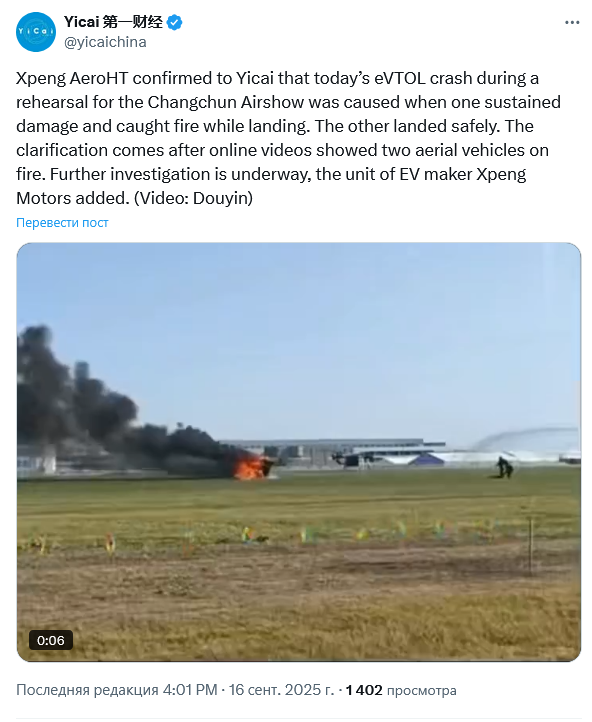Click the words Xpeng AeroHT in post
The width and height of the screenshot is (592, 722).
click(71, 78)
